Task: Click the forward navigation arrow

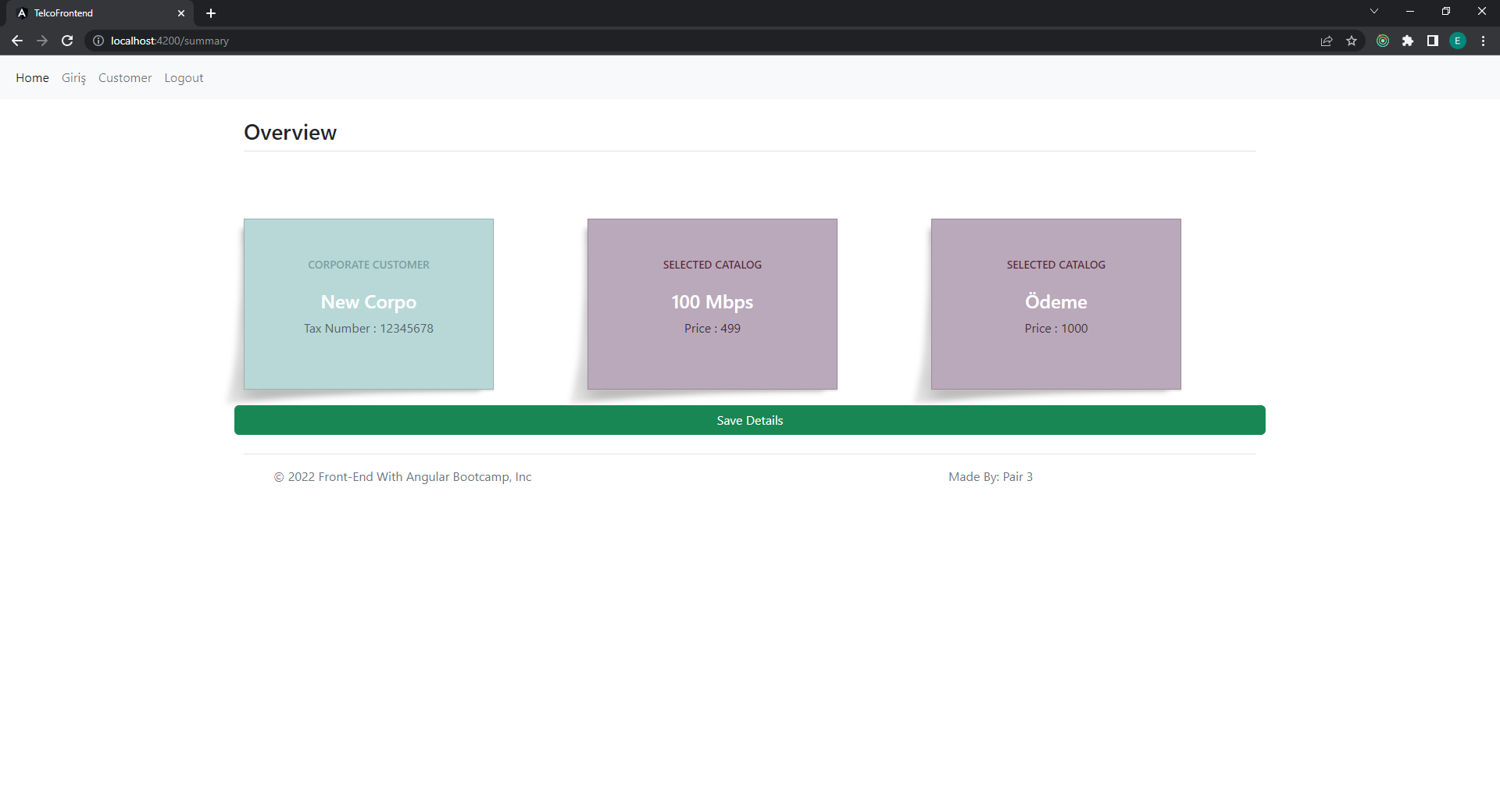Action: coord(42,41)
